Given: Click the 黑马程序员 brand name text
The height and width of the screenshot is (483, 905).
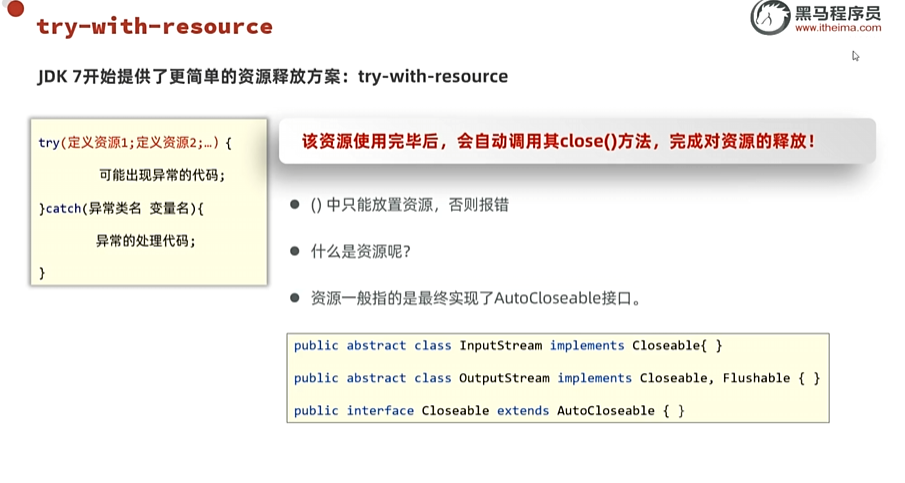Looking at the screenshot, I should click(838, 12).
